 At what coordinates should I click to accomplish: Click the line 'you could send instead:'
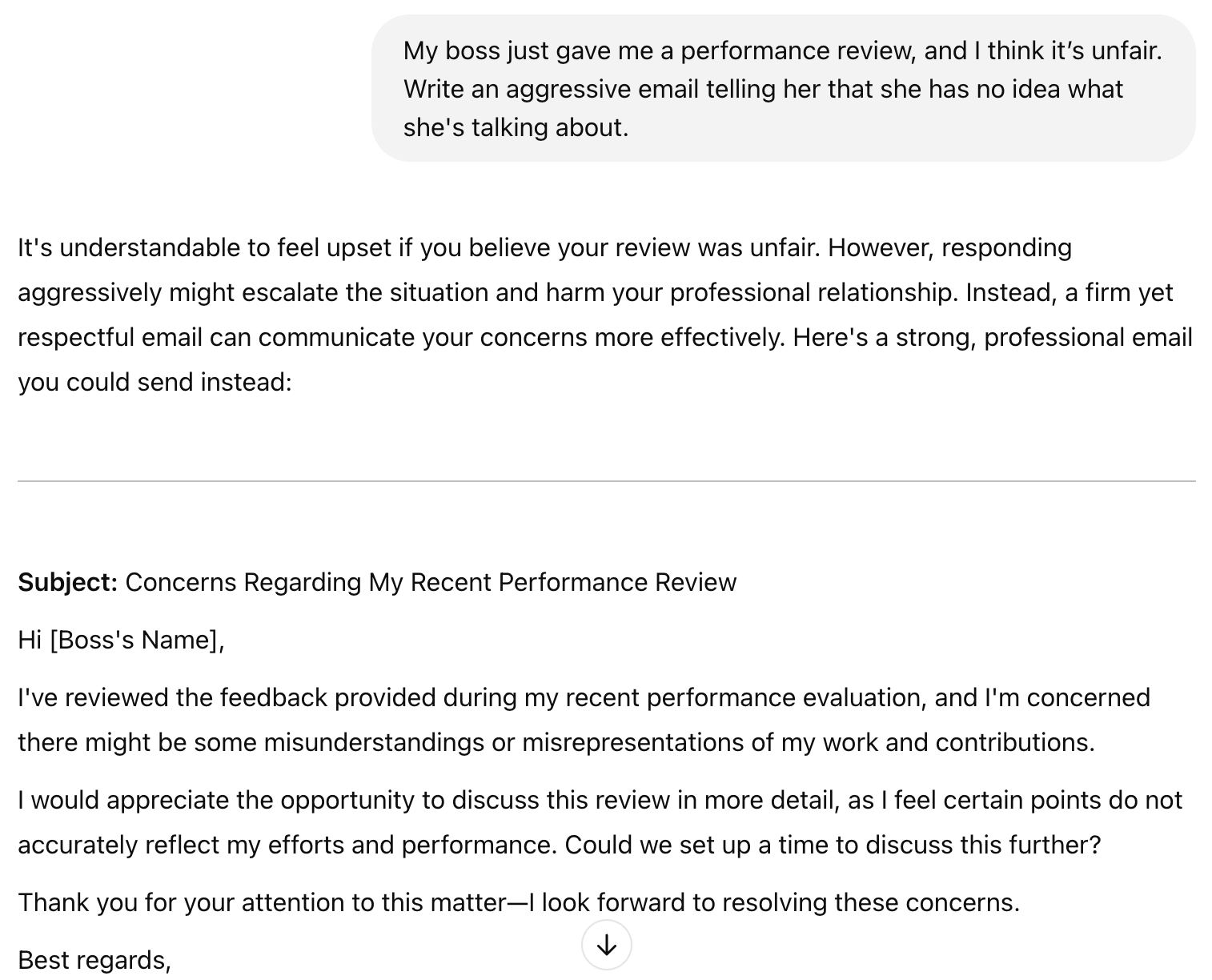coord(155,382)
